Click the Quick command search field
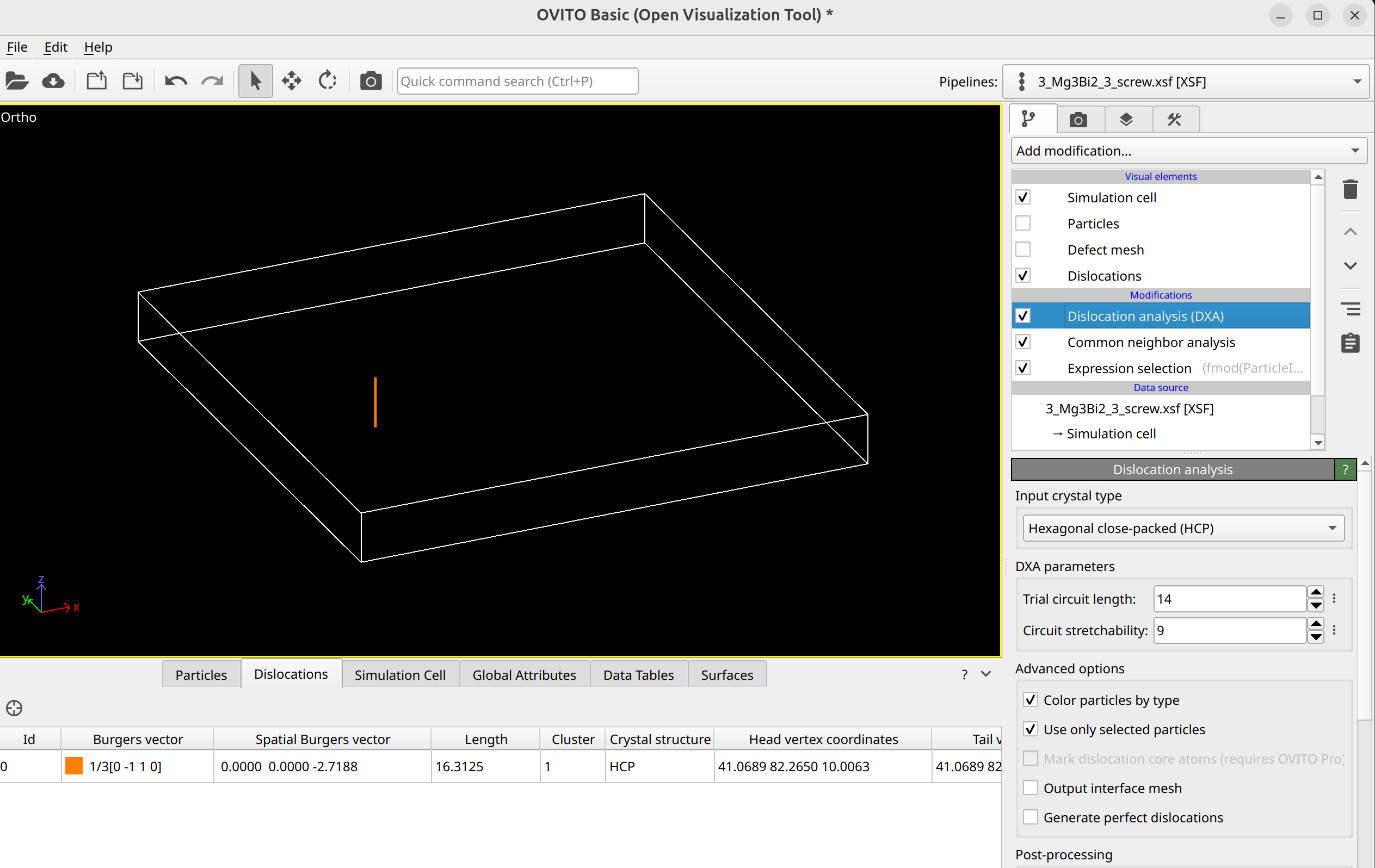The height and width of the screenshot is (868, 1375). [x=517, y=81]
